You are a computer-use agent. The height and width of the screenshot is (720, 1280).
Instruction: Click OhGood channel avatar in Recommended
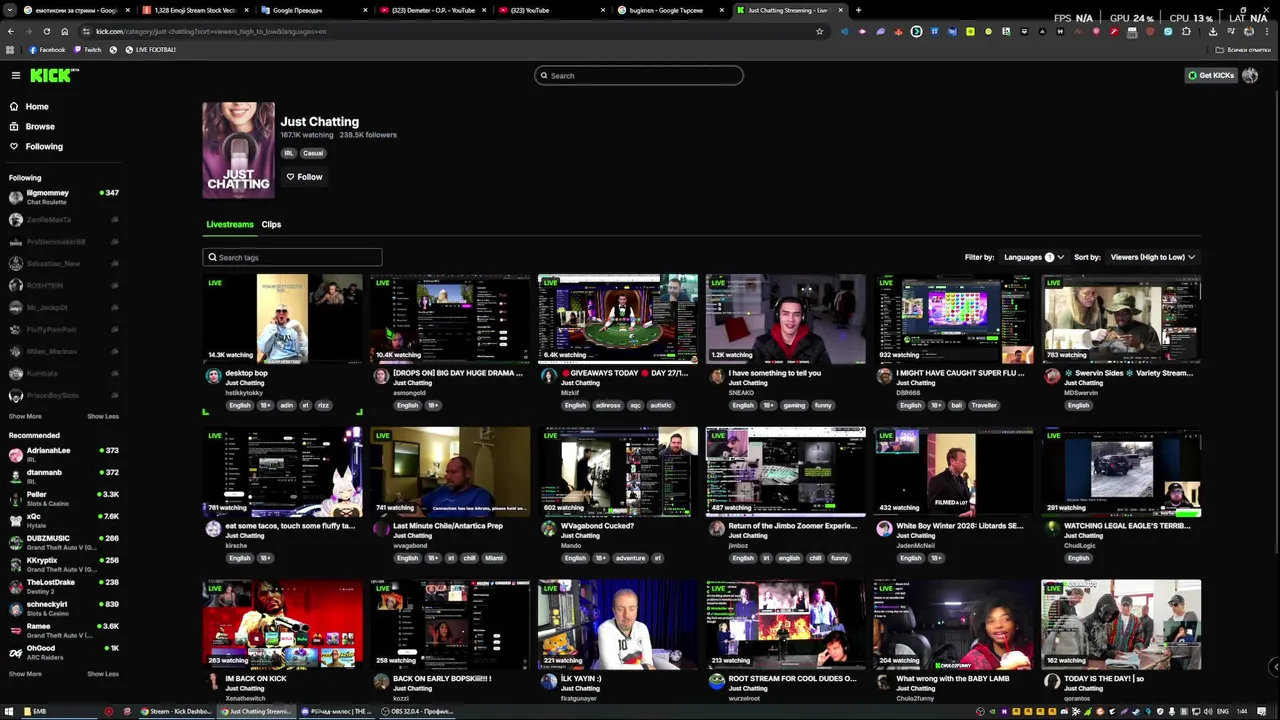pos(16,652)
